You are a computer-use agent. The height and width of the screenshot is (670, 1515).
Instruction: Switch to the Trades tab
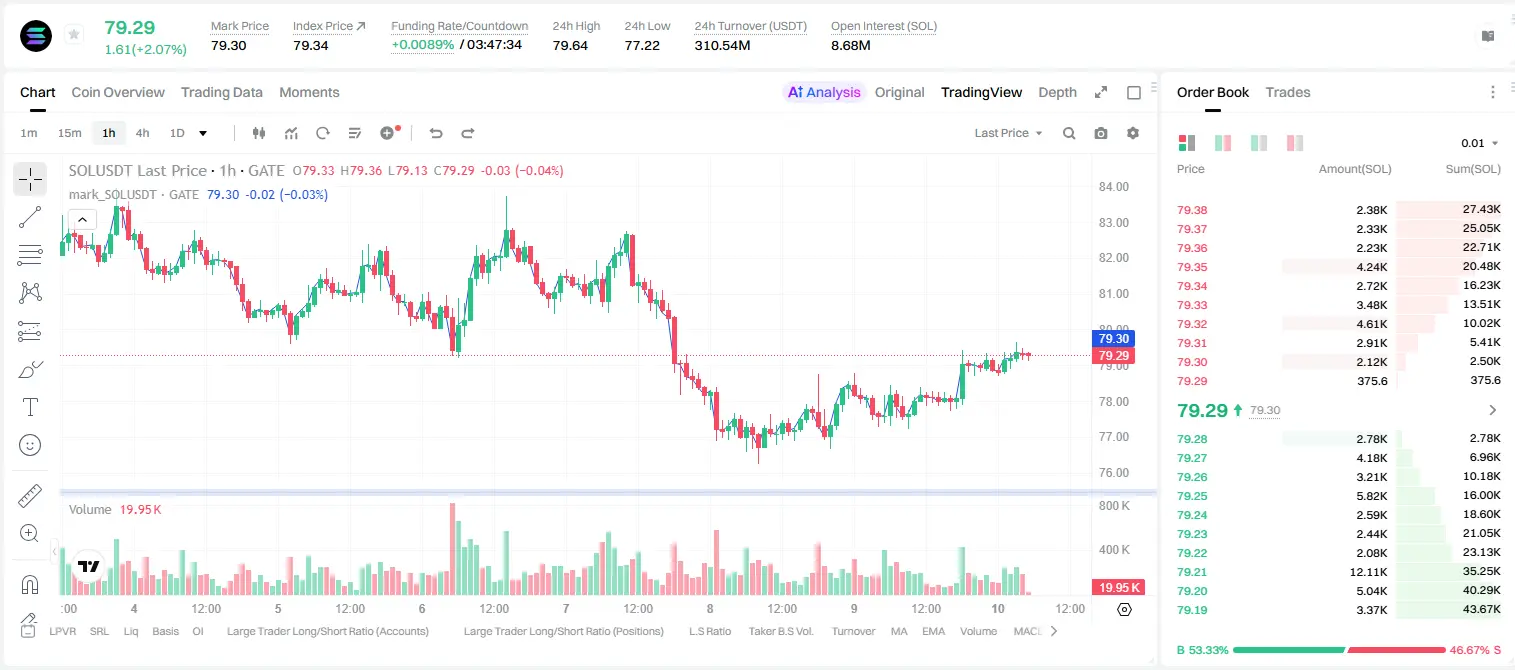coord(1288,92)
